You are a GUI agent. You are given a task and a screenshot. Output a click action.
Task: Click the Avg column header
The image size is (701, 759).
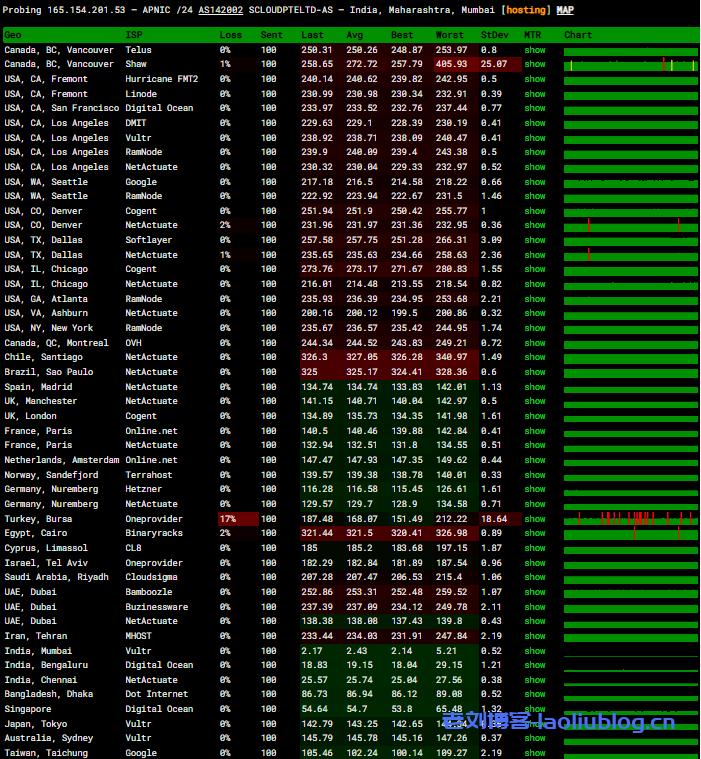tap(356, 35)
